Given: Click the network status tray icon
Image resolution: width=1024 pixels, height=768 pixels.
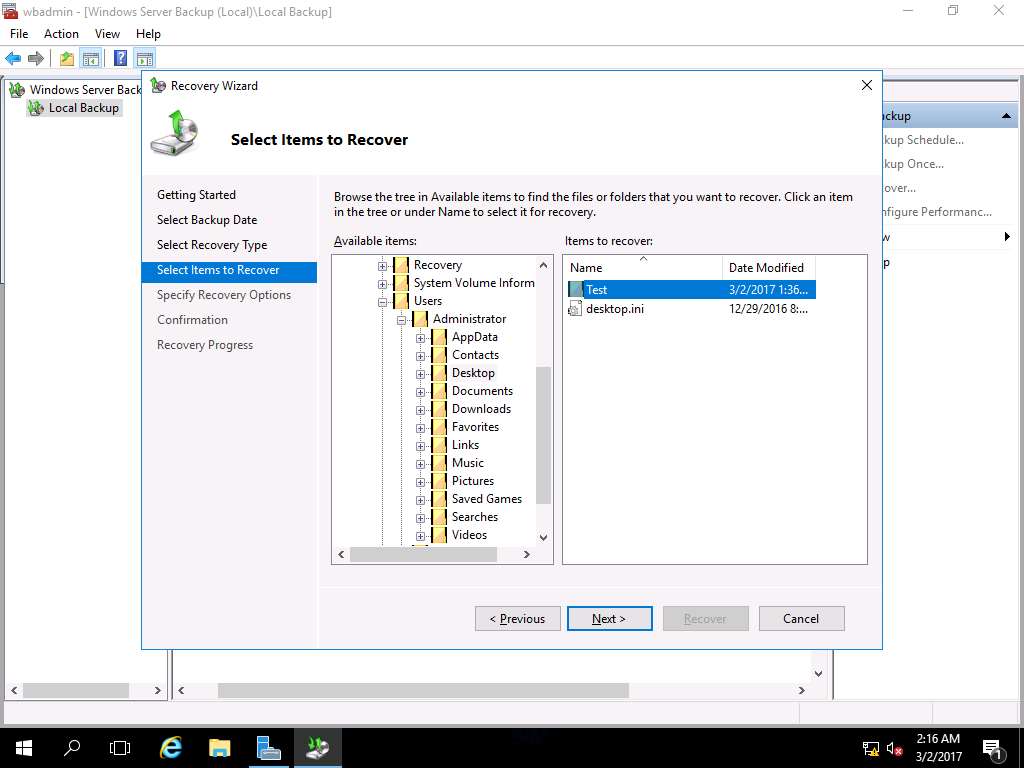Looking at the screenshot, I should [x=871, y=748].
